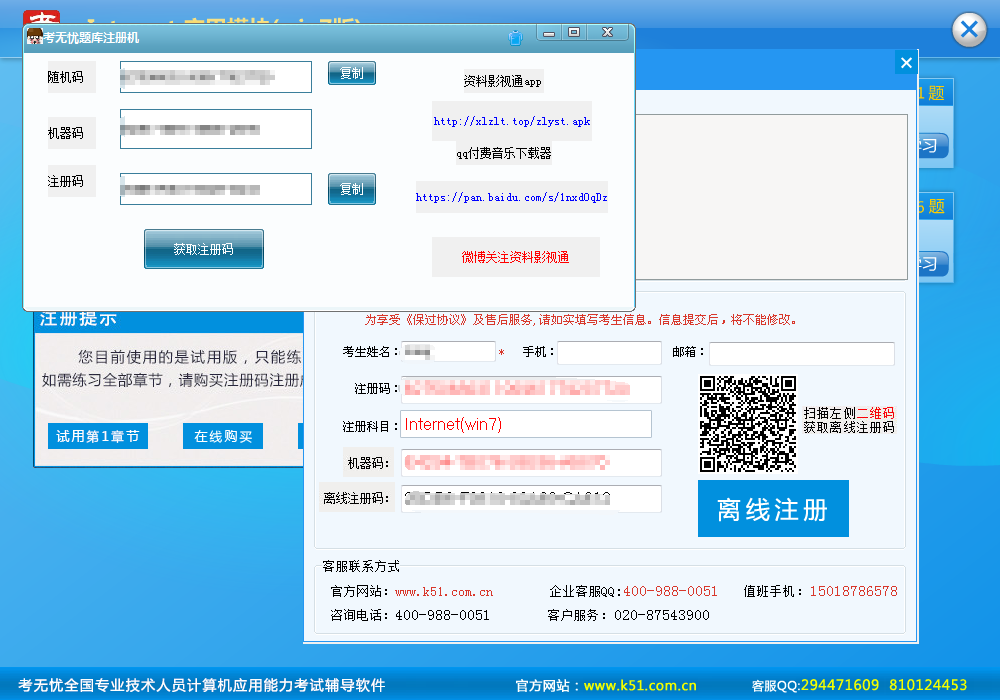The width and height of the screenshot is (1000, 700).
Task: Click 复制 button next to 注册码 field
Action: (351, 188)
